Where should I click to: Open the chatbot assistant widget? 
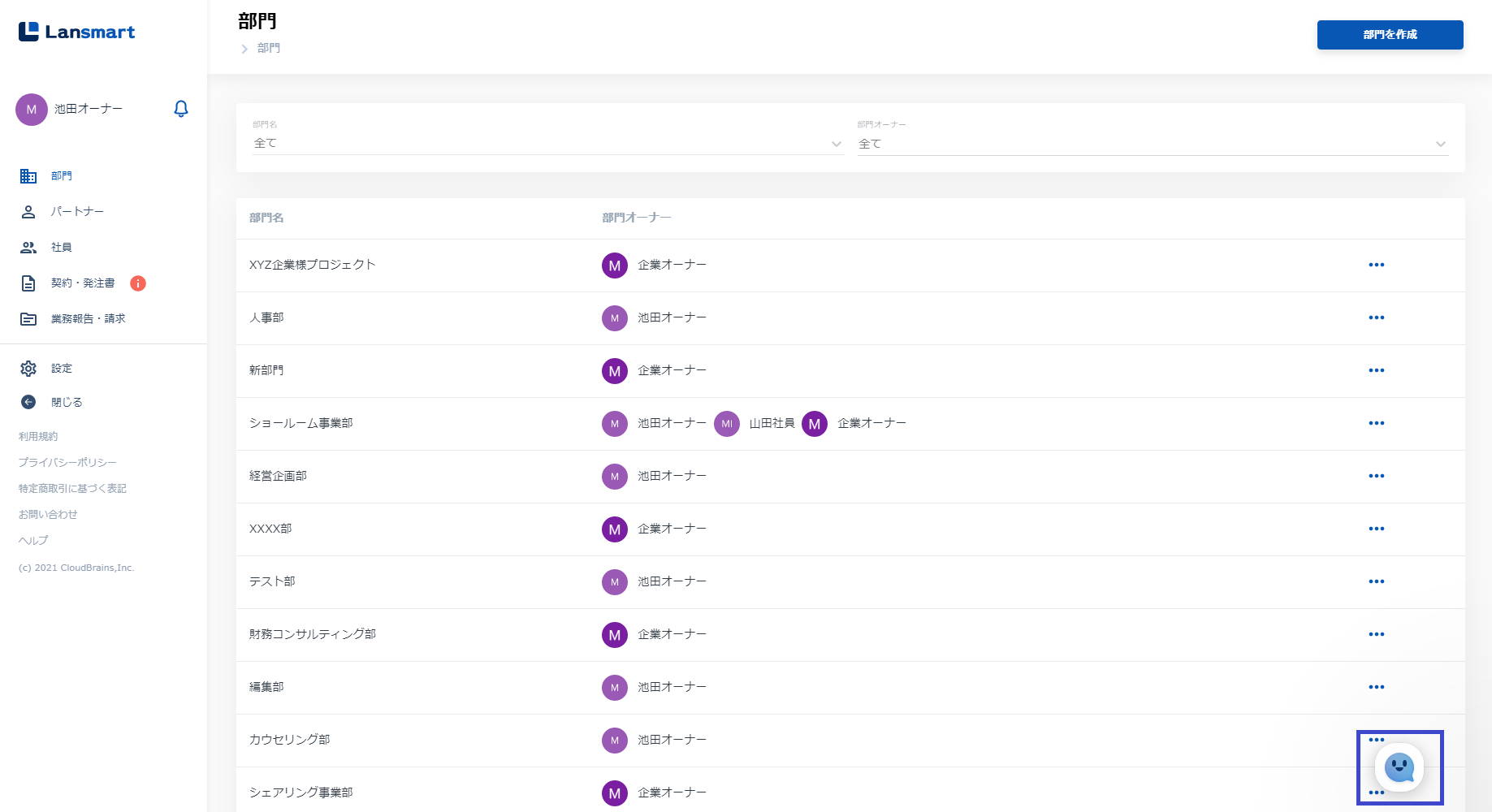(1399, 767)
